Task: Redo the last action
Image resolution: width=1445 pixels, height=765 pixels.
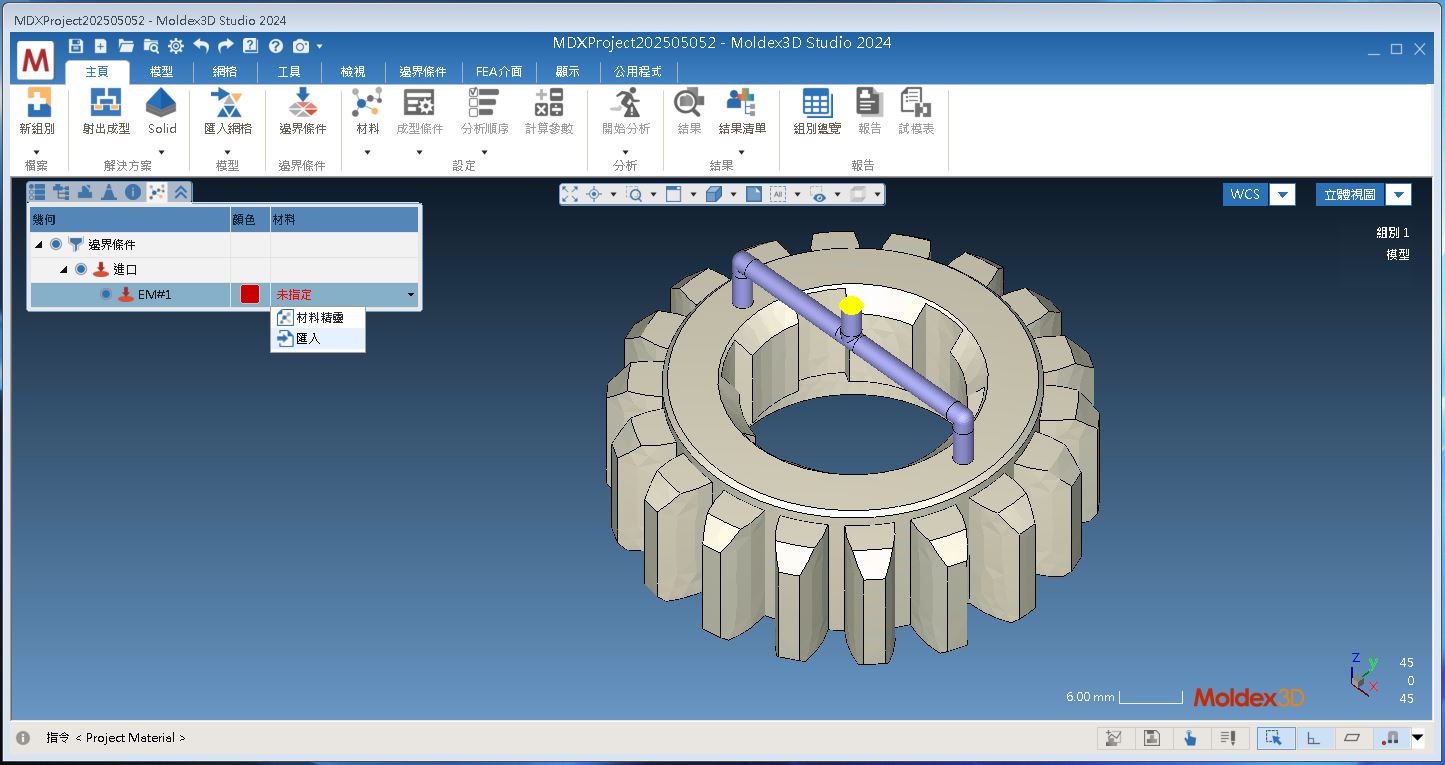Action: pyautogui.click(x=225, y=46)
